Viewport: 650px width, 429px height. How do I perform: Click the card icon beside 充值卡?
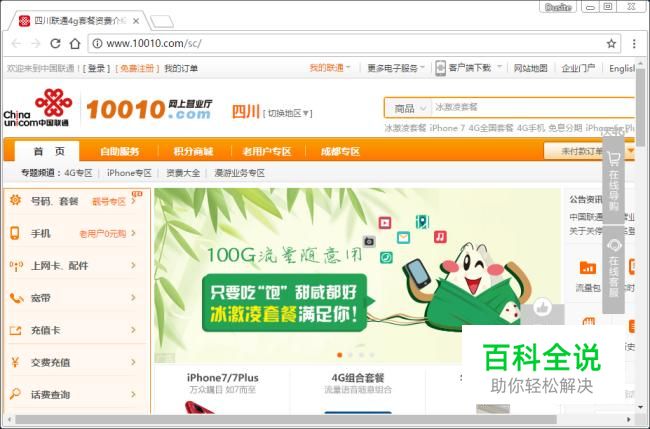point(15,330)
